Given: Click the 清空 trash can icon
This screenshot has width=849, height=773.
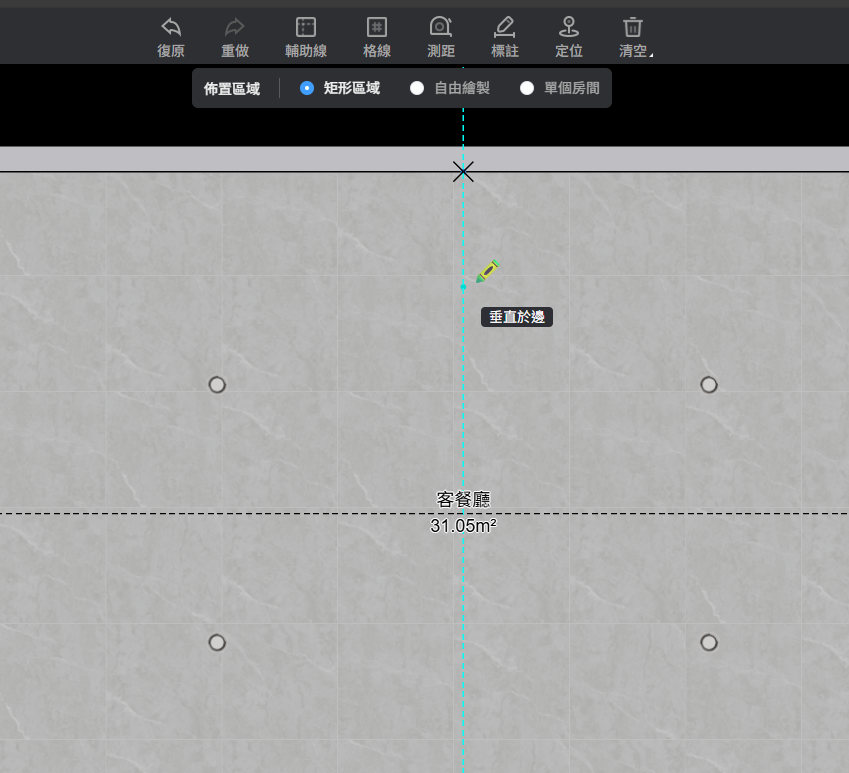Looking at the screenshot, I should click(x=633, y=27).
